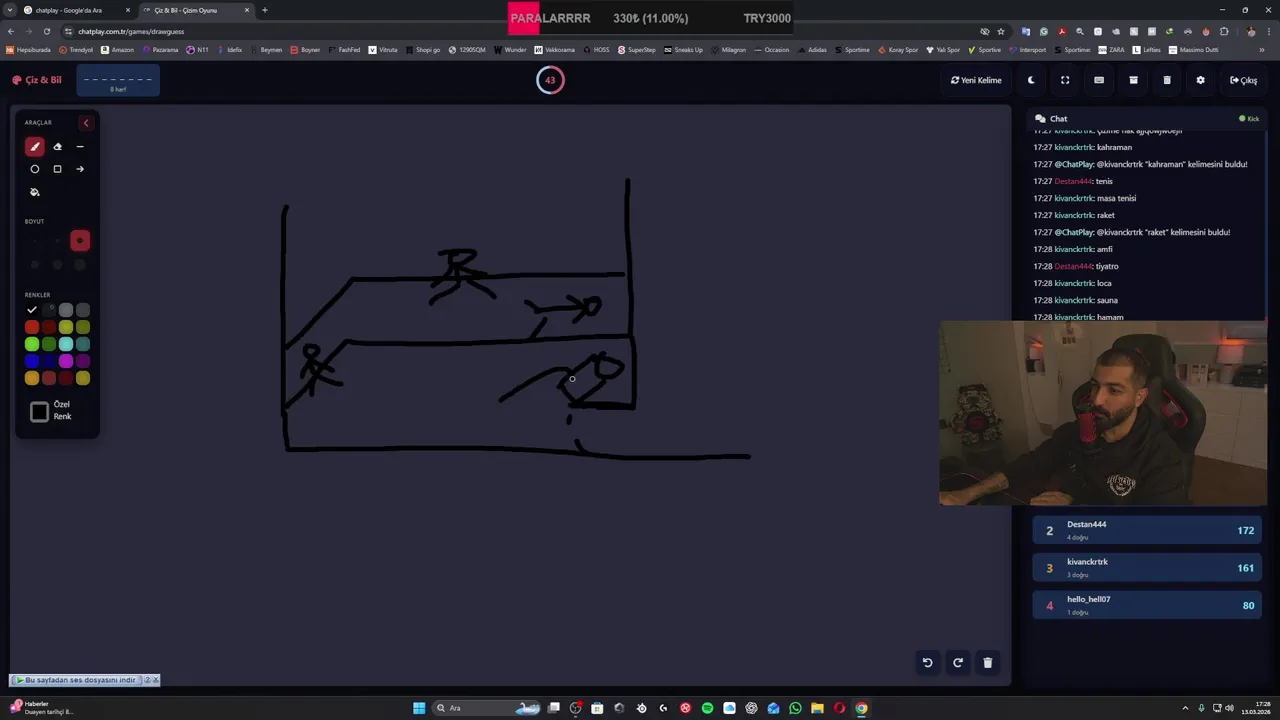This screenshot has height=720, width=1280.
Task: Pick the magenta color swatch
Action: [66, 361]
